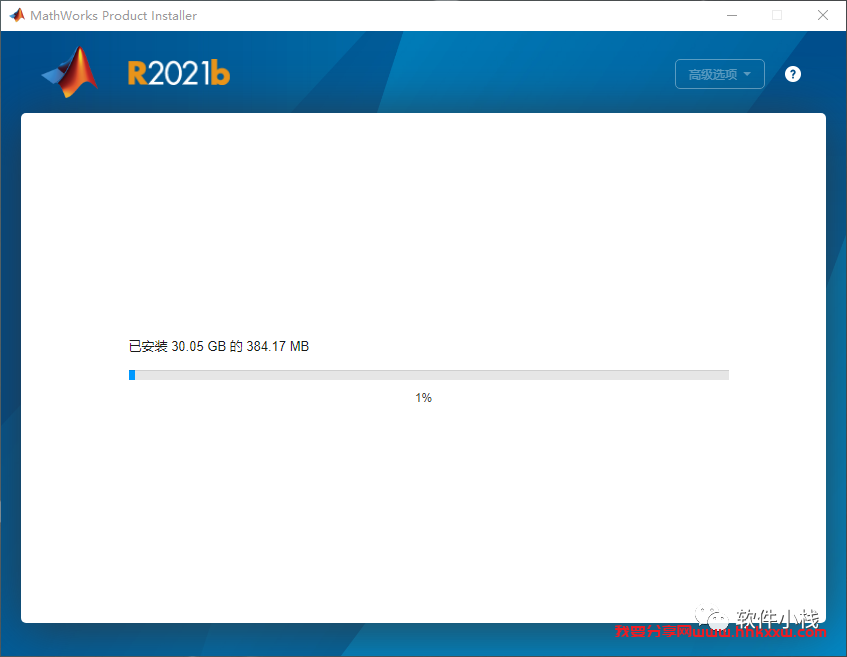Open the 高级选项 dropdown menu
This screenshot has height=657, width=847.
click(x=720, y=74)
